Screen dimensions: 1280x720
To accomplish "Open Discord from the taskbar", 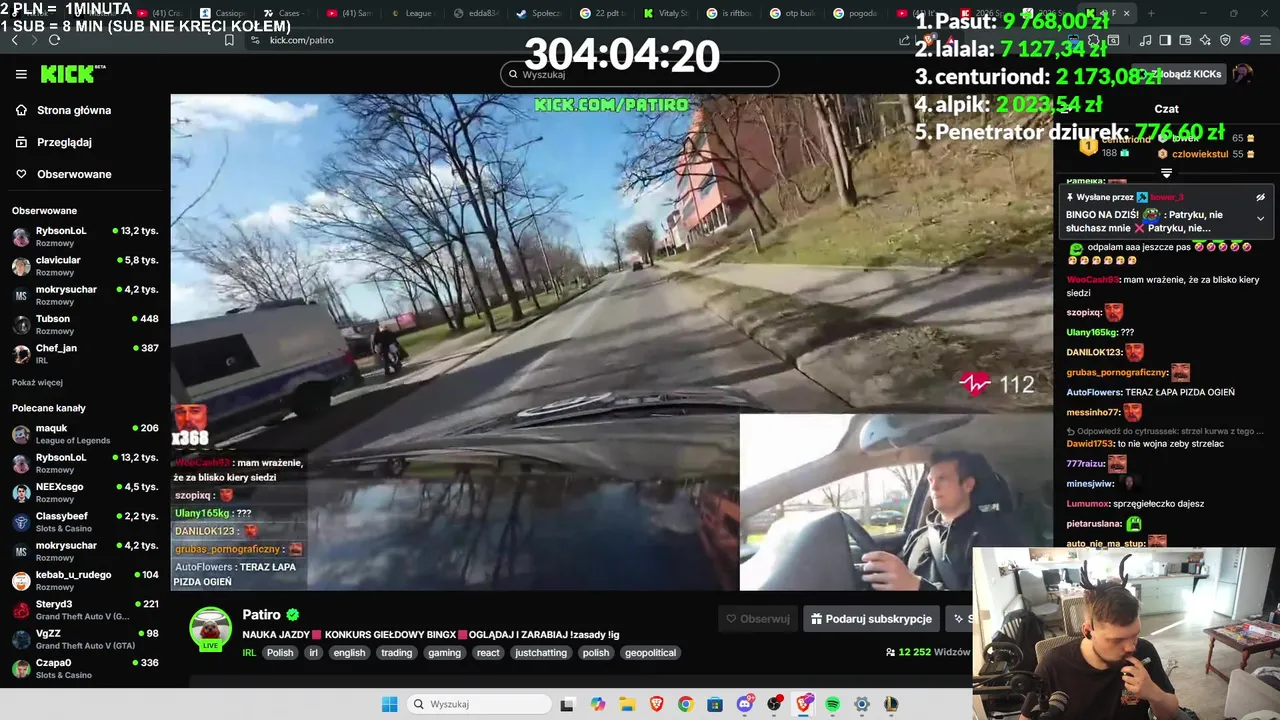I will (745, 704).
